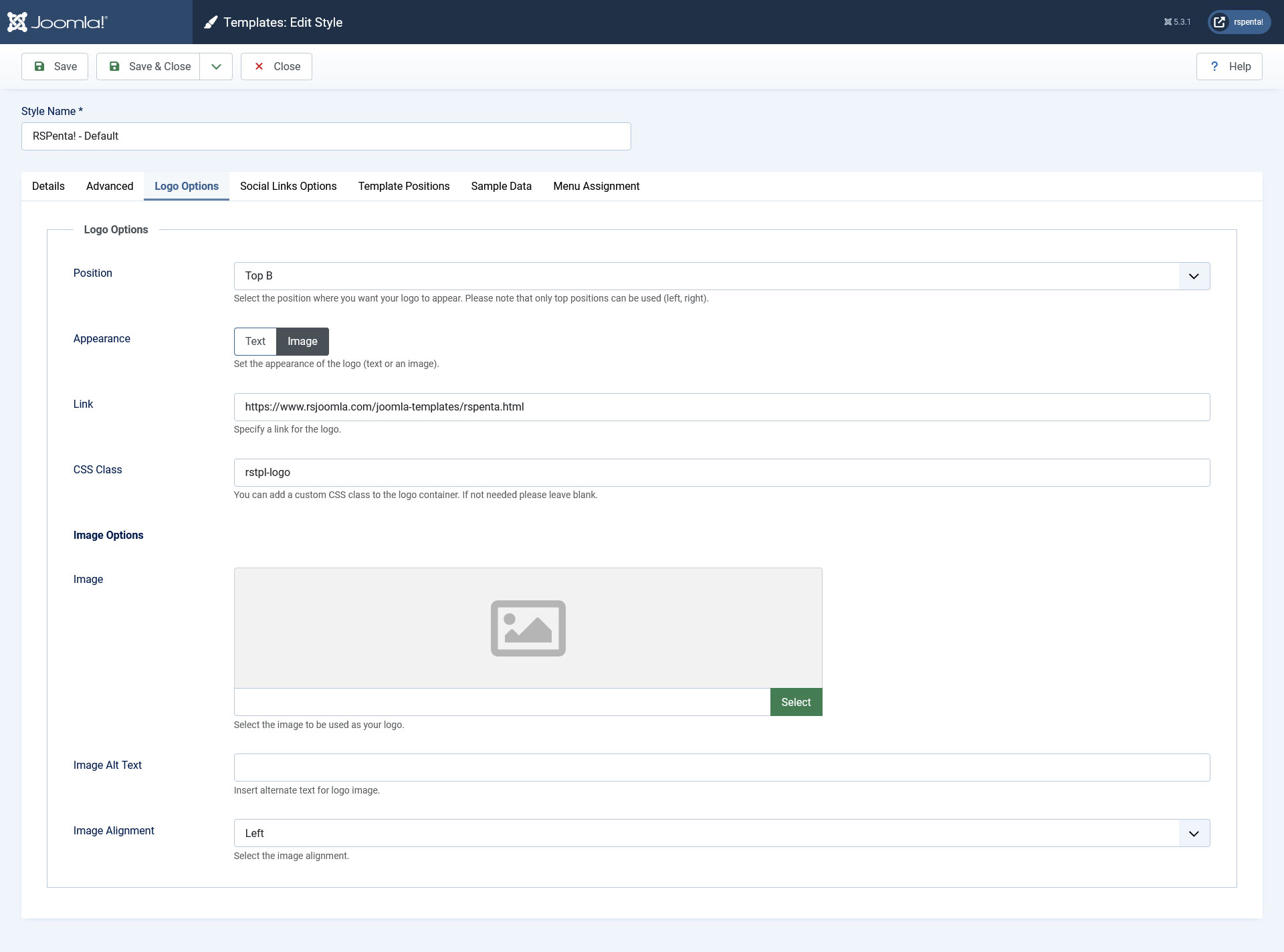Click the image placeholder preview thumbnail
This screenshot has width=1284, height=952.
pyautogui.click(x=528, y=628)
